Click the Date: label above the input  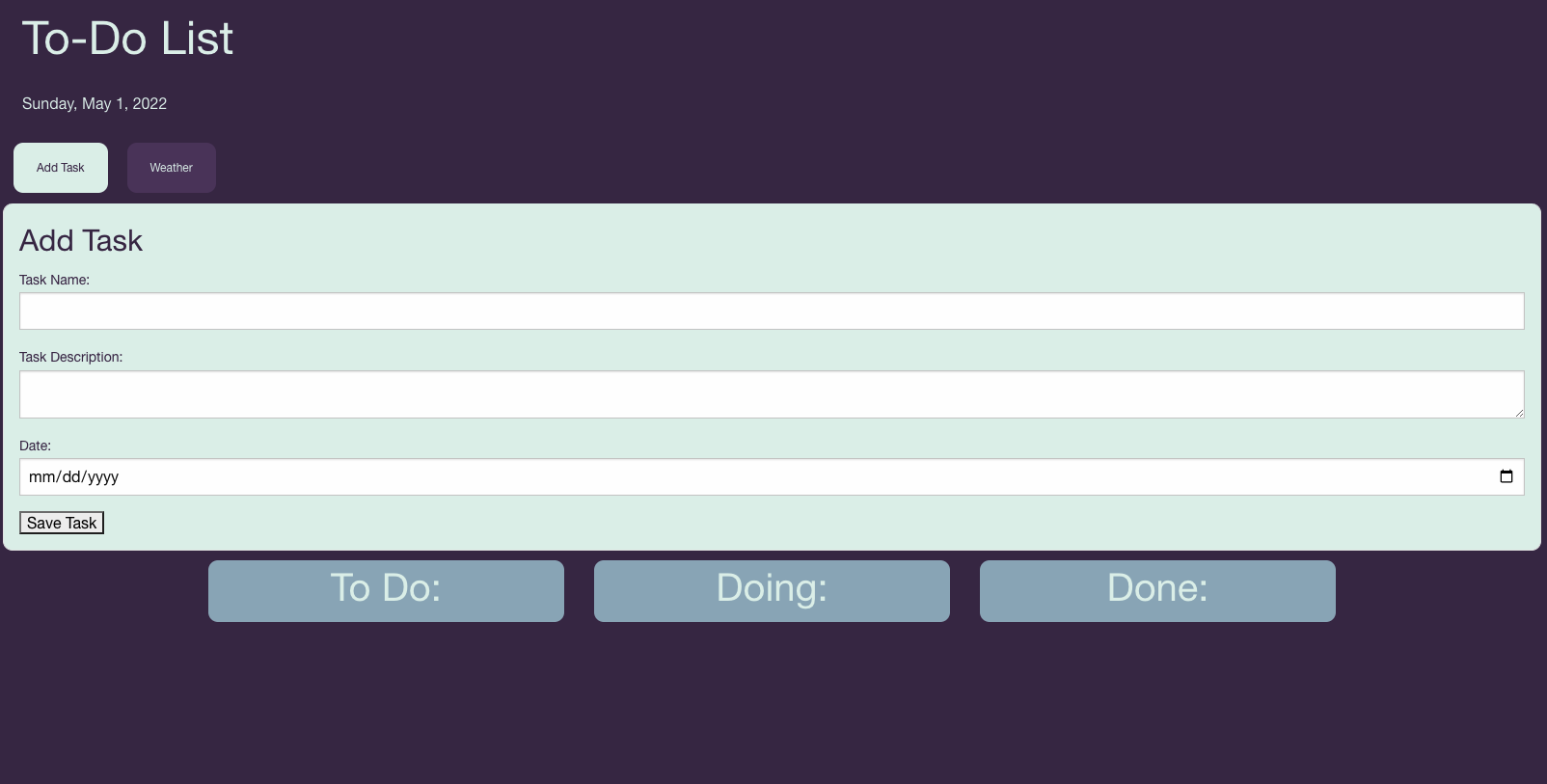click(x=36, y=445)
